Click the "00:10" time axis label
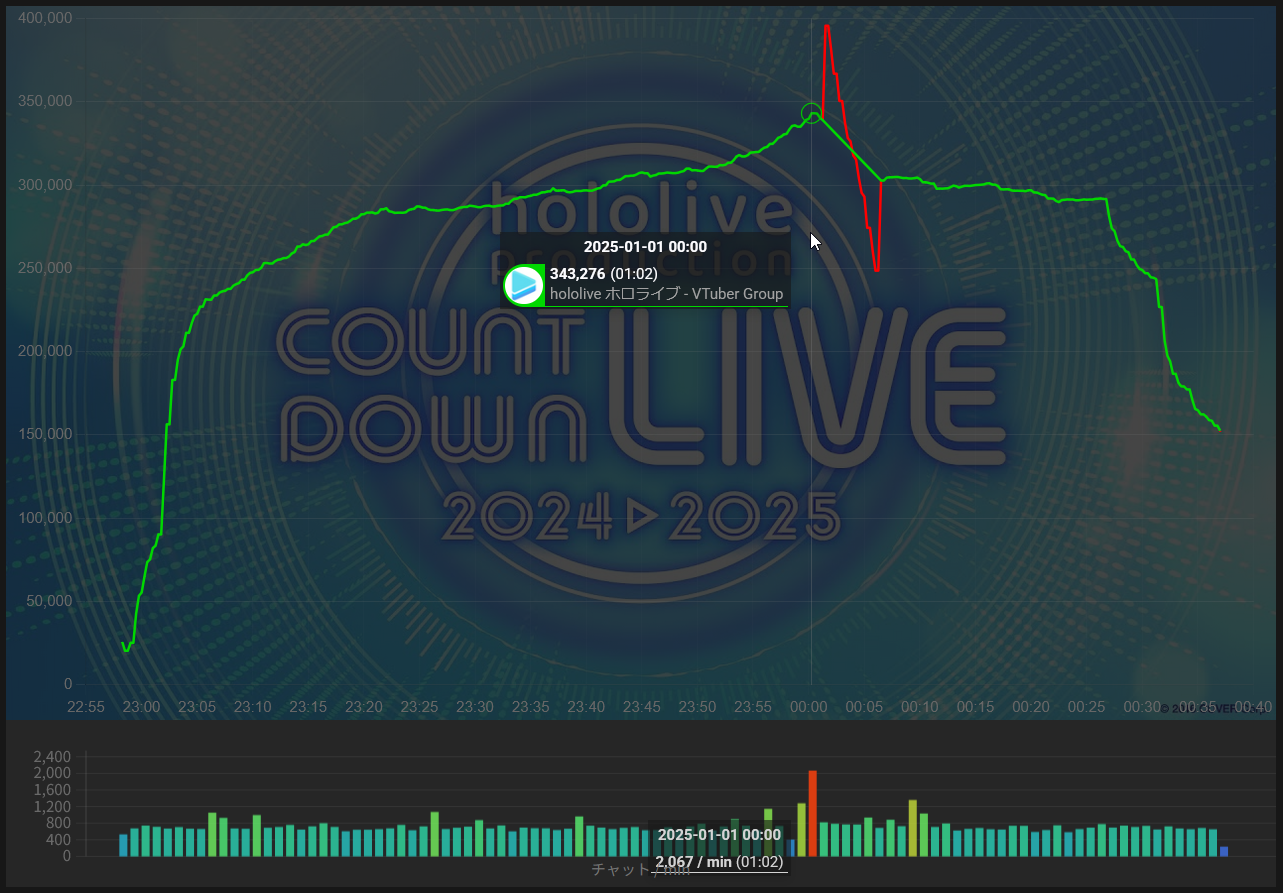 [920, 707]
